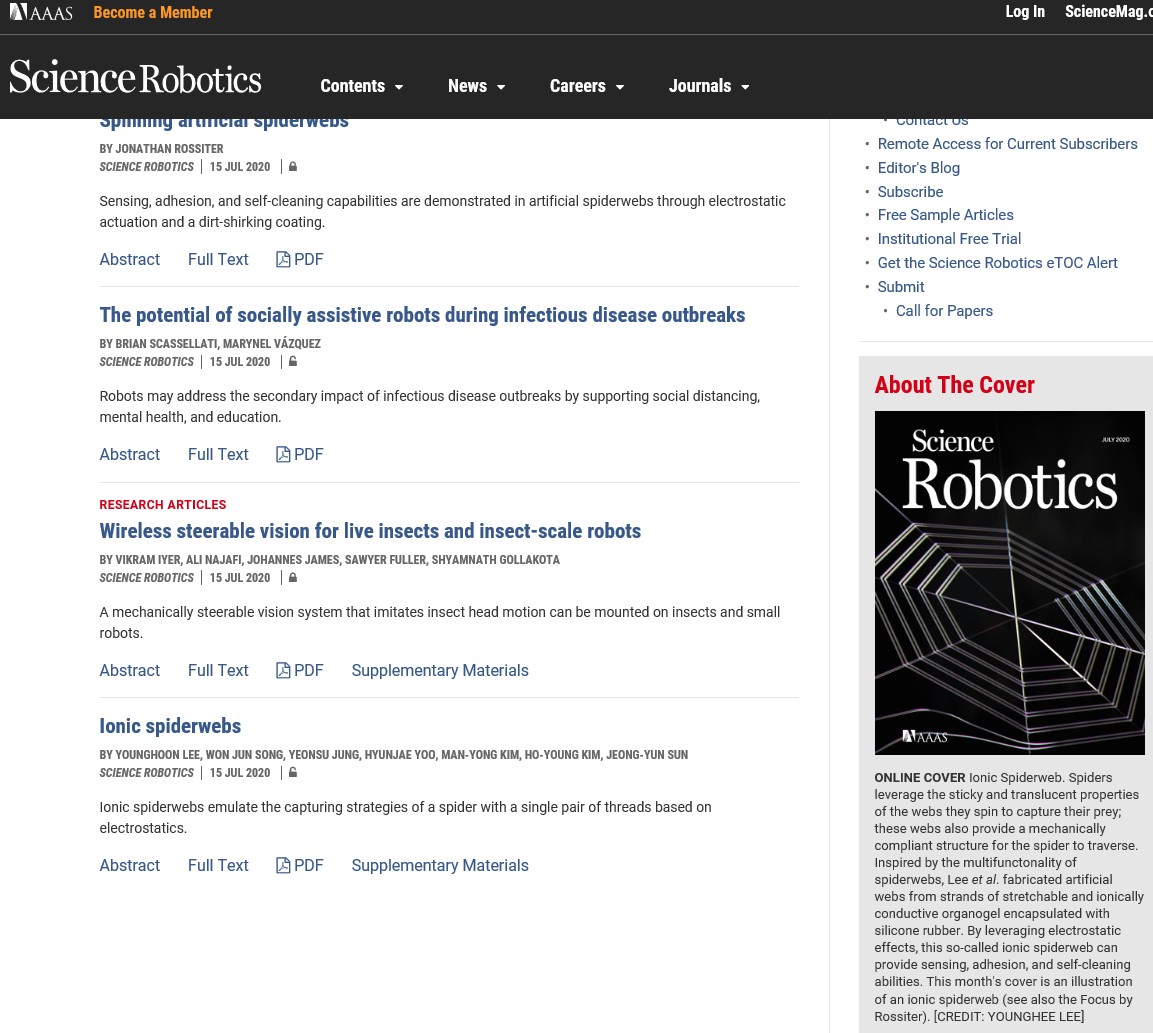Click the lock icon on the infectious disease article
1153x1033 pixels.
pyautogui.click(x=292, y=361)
